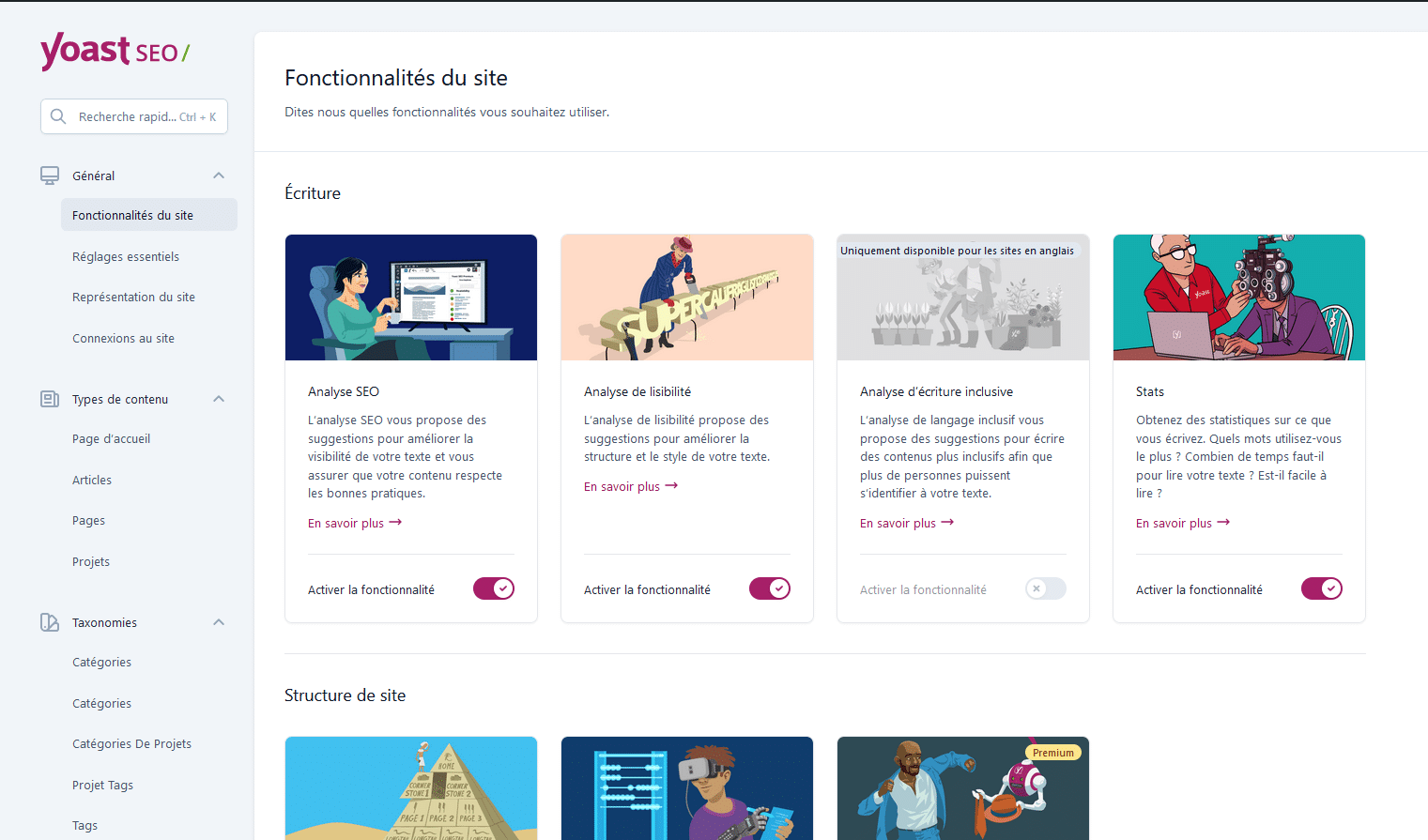1428x840 pixels.
Task: Click the magnifying glass search icon
Action: coord(58,116)
